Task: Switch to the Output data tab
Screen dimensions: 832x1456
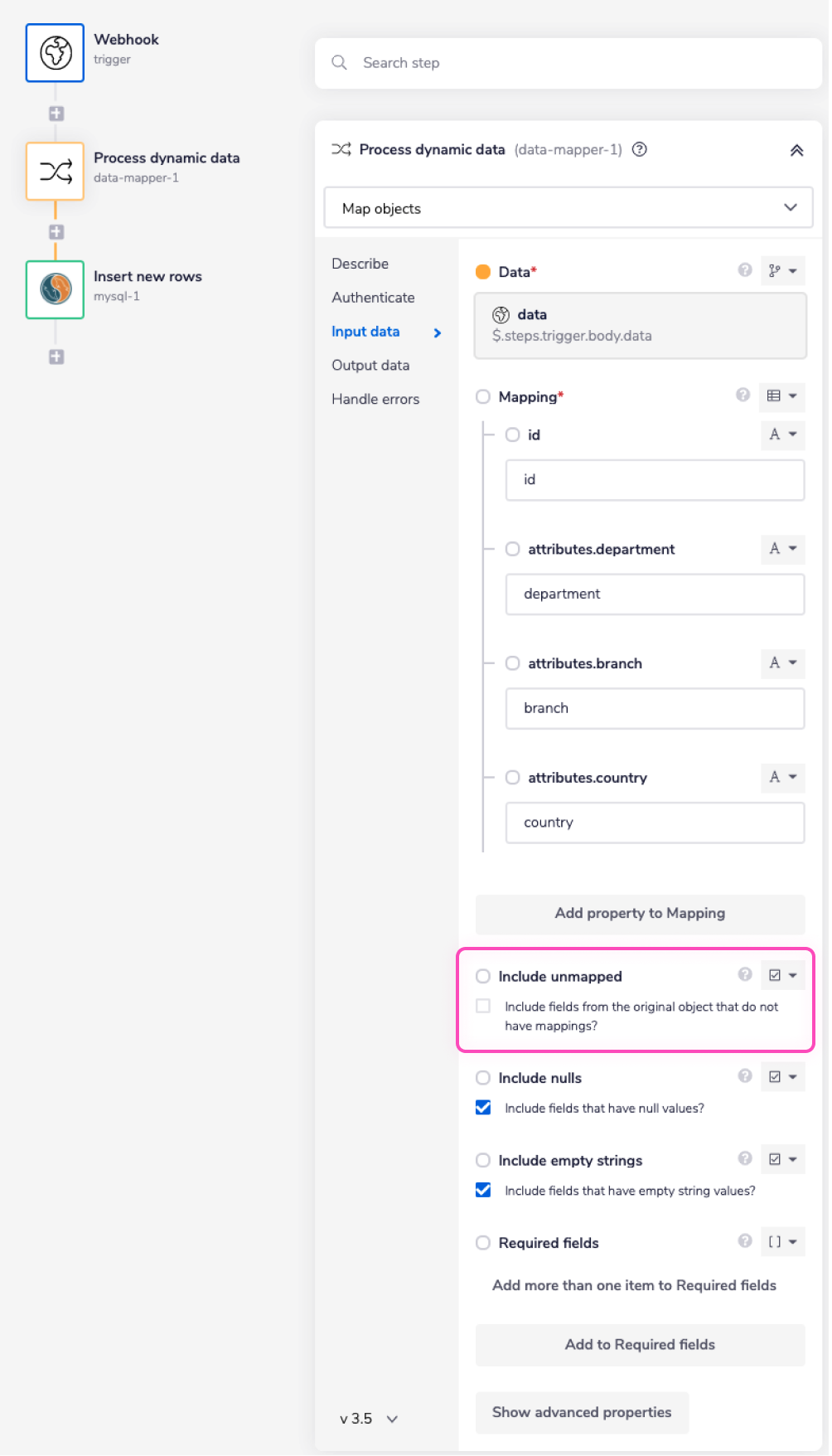Action: (x=370, y=365)
